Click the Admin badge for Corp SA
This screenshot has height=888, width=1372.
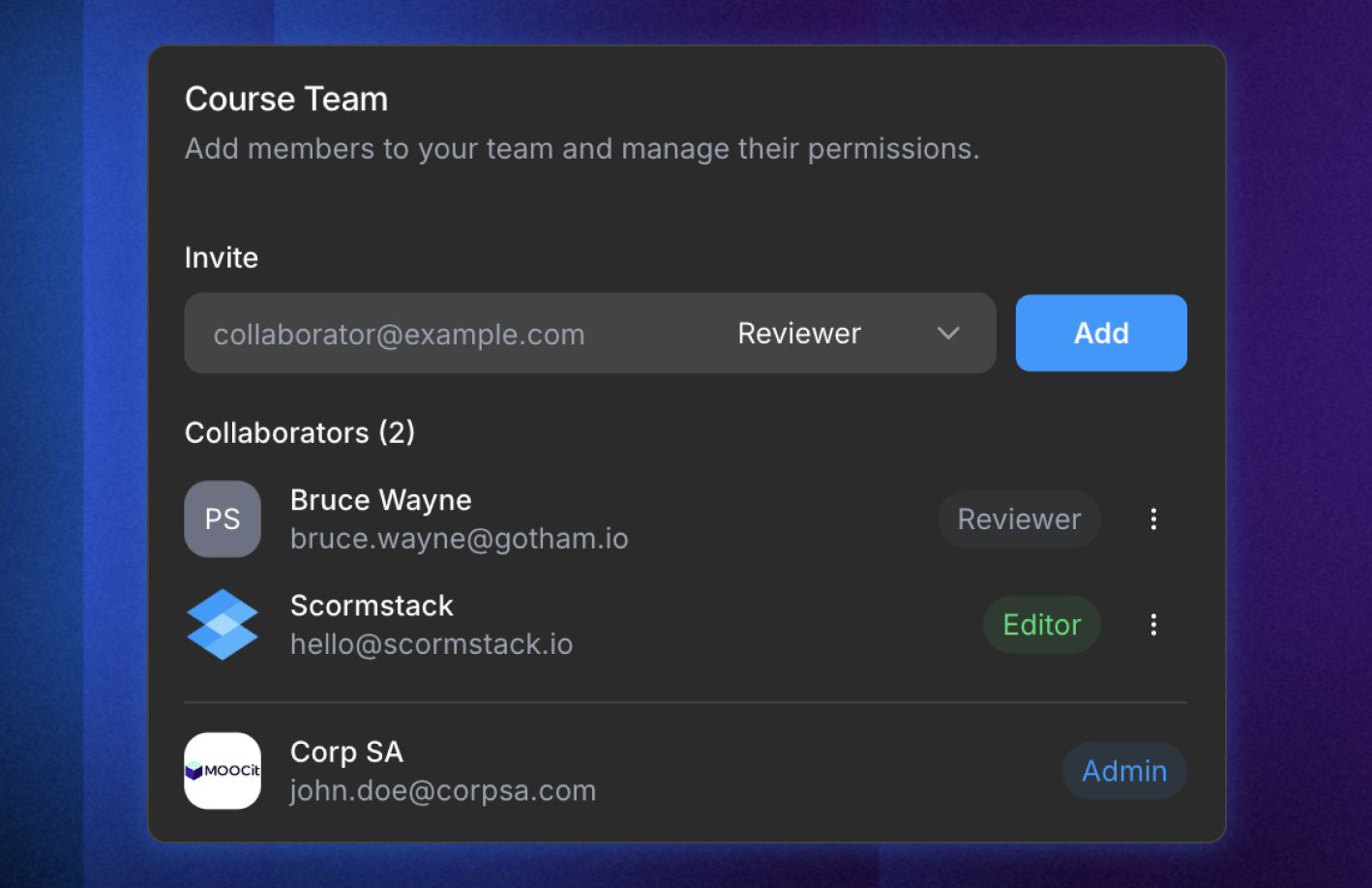[x=1124, y=771]
